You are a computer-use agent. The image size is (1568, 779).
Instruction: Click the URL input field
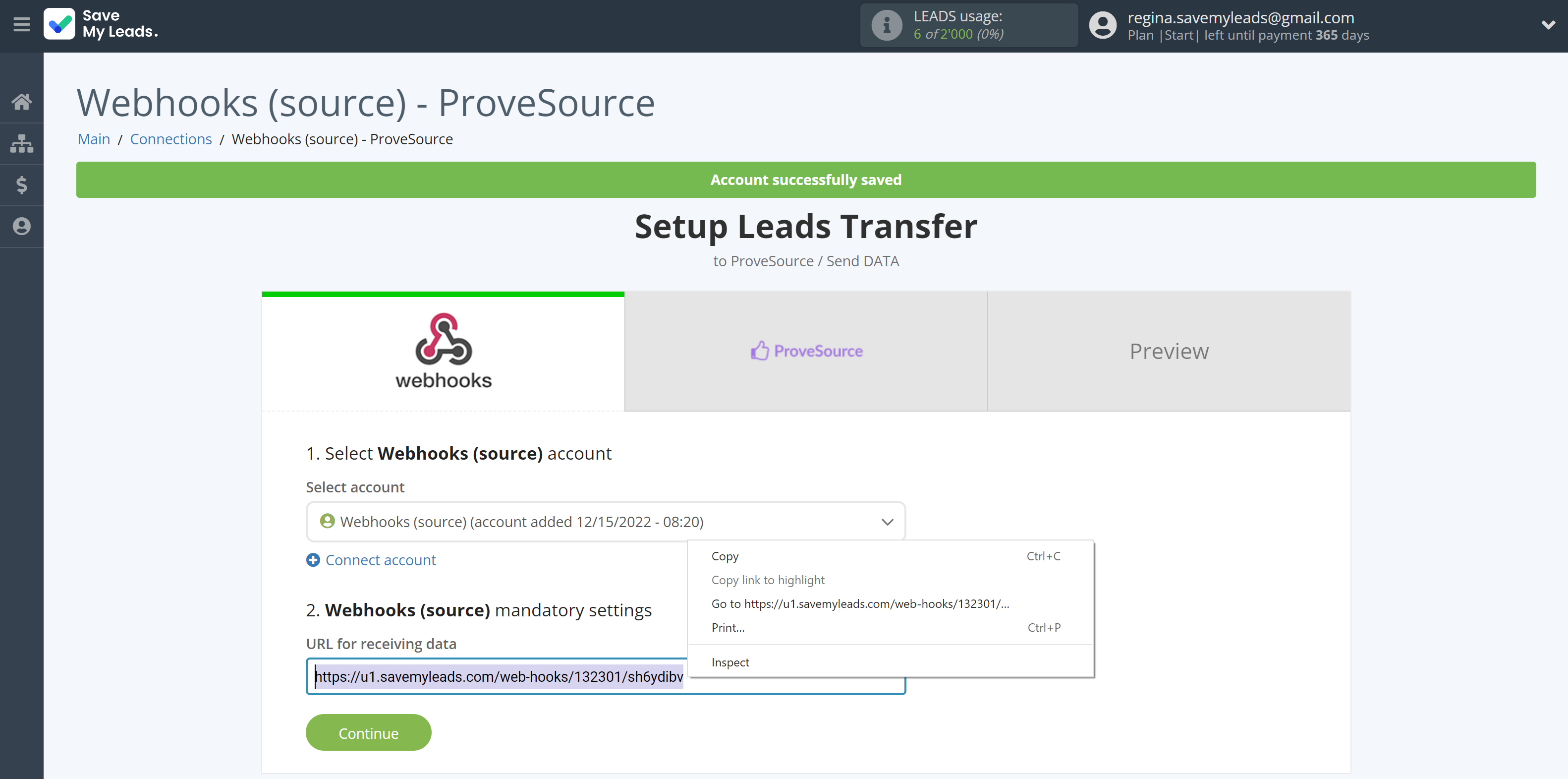coord(605,677)
